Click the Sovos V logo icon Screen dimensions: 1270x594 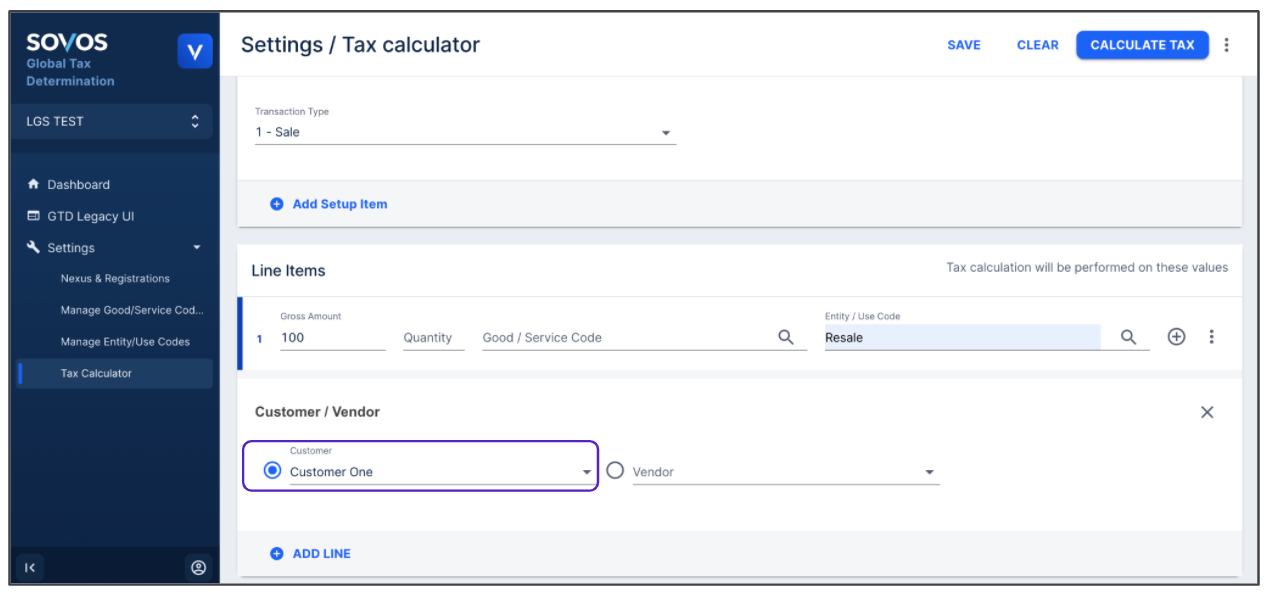click(x=195, y=51)
